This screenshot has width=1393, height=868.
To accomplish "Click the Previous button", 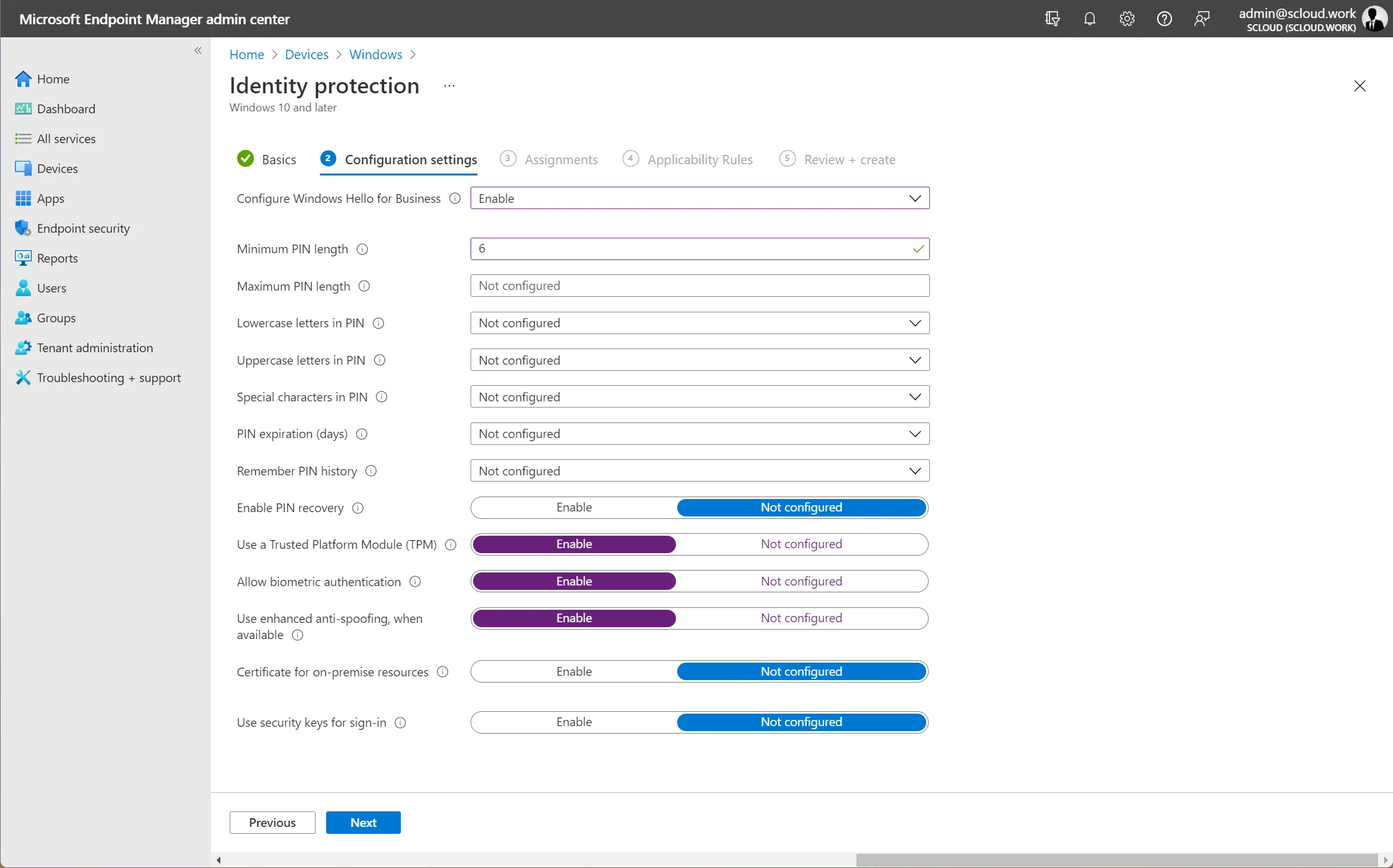I will click(273, 823).
